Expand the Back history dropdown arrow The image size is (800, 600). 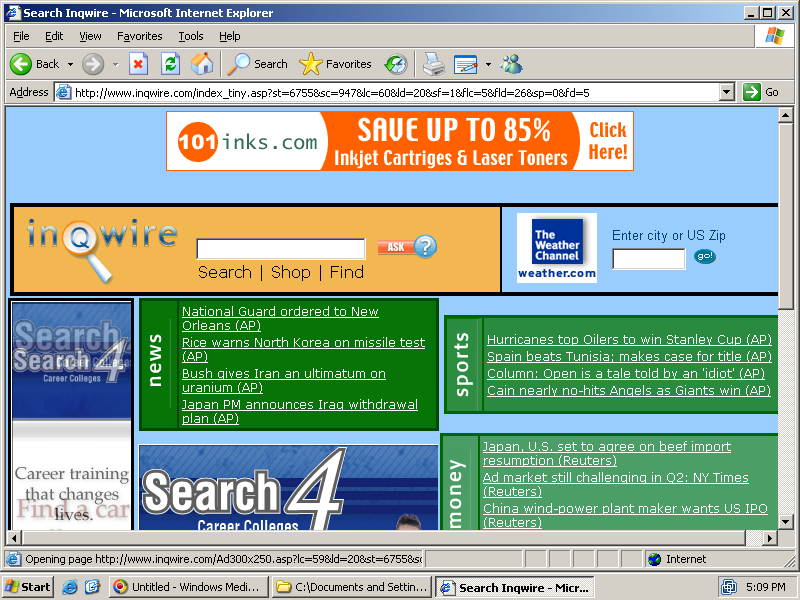[70, 64]
